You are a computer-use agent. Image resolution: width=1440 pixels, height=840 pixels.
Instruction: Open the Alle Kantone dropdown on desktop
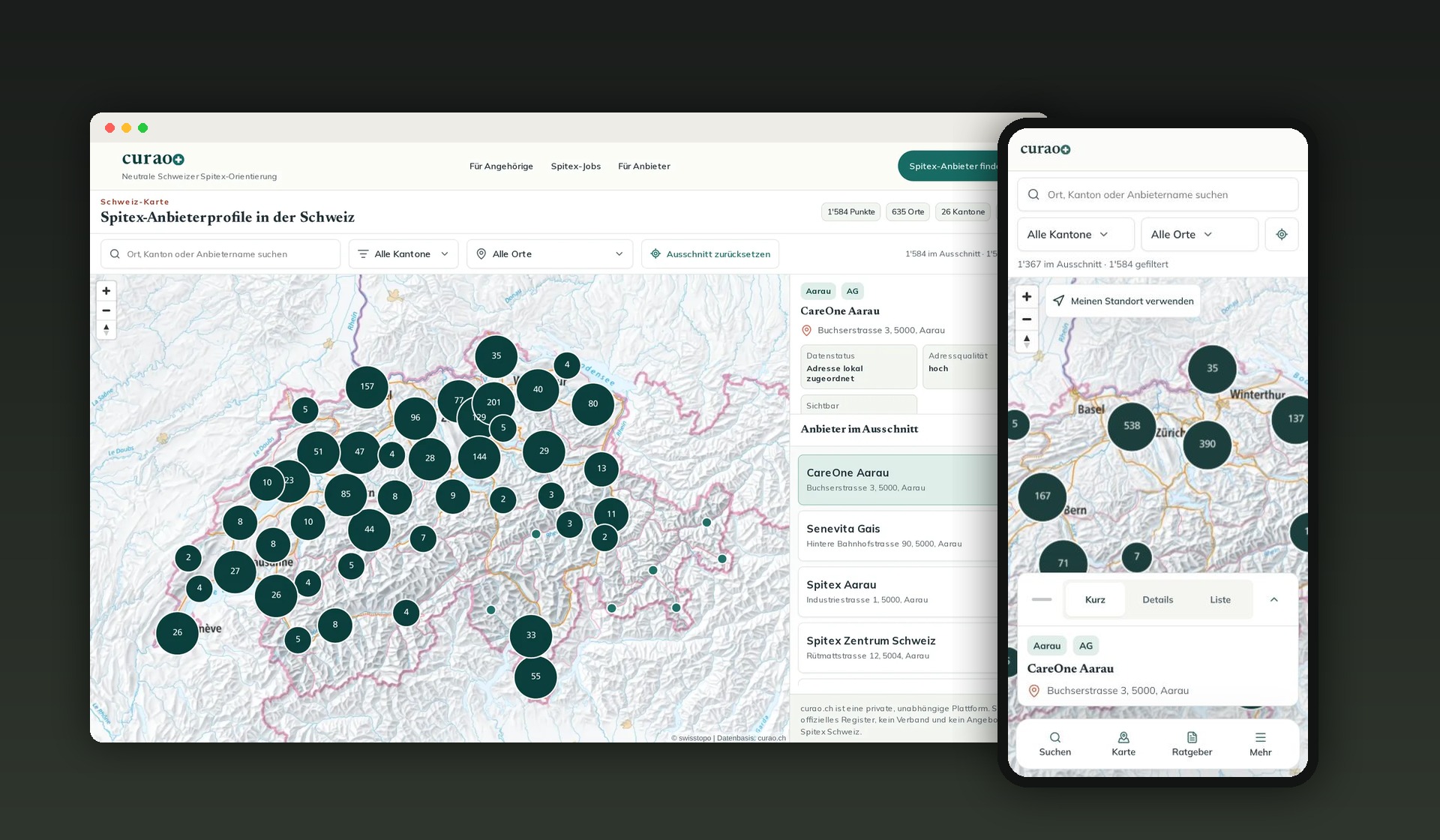coord(404,254)
